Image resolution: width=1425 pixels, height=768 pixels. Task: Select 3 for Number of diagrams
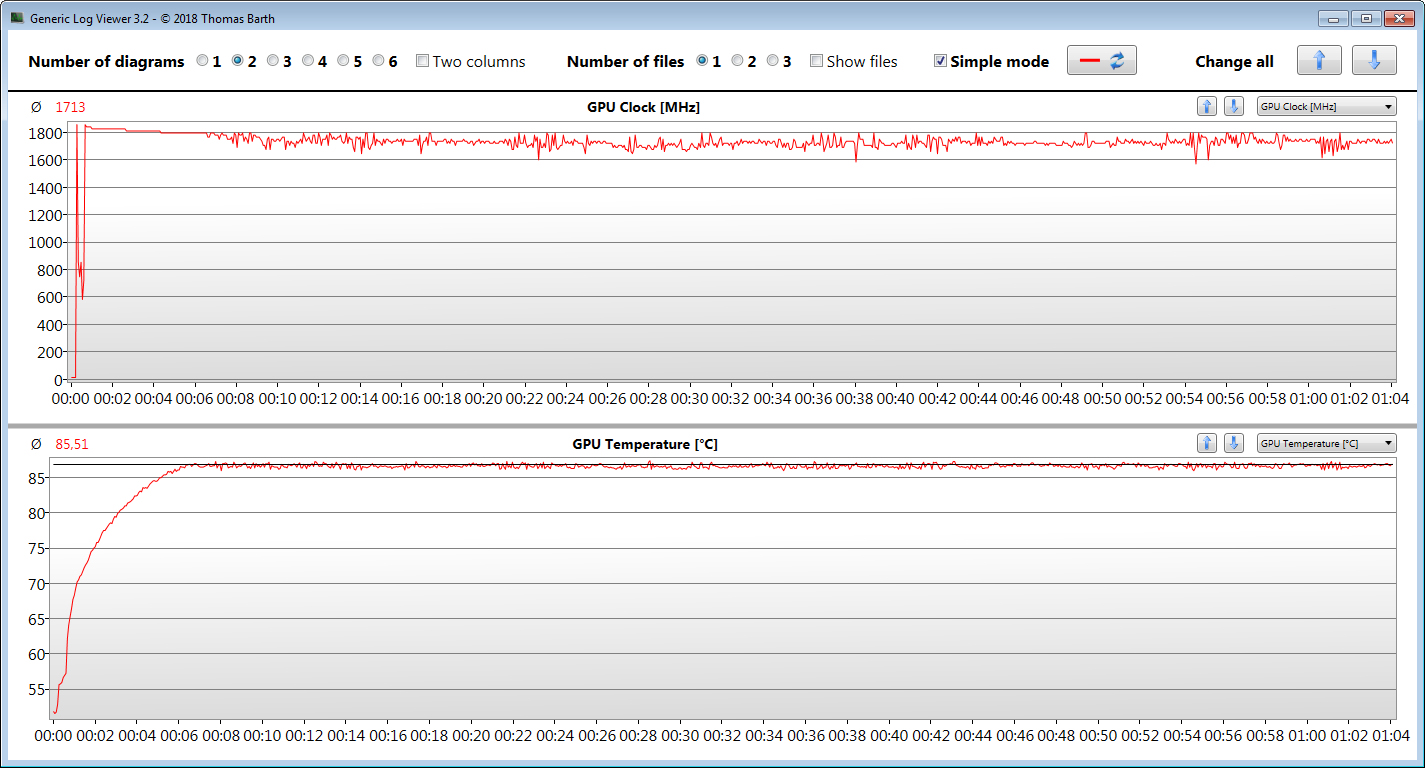click(273, 61)
